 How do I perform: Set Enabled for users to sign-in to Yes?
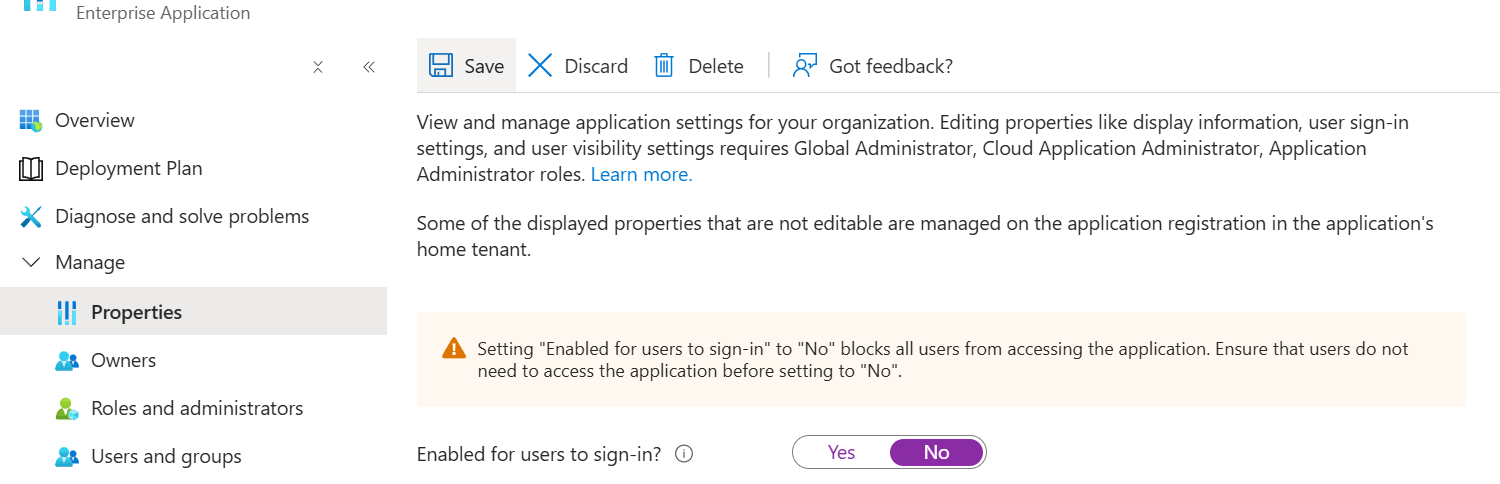point(841,452)
